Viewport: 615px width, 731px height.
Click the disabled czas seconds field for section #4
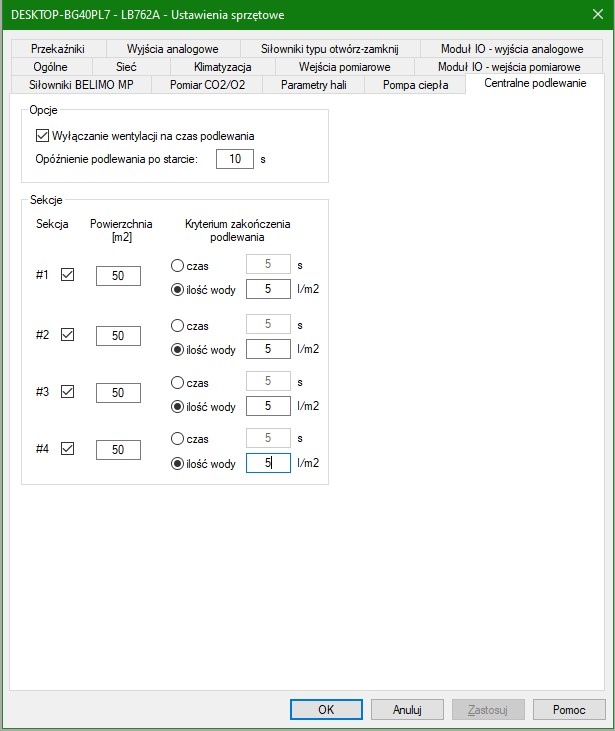tap(269, 438)
